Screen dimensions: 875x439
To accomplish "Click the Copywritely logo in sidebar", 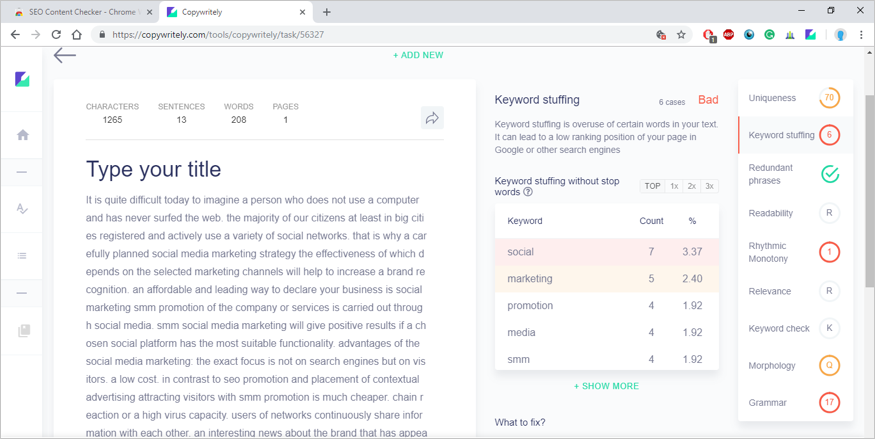I will click(x=22, y=79).
